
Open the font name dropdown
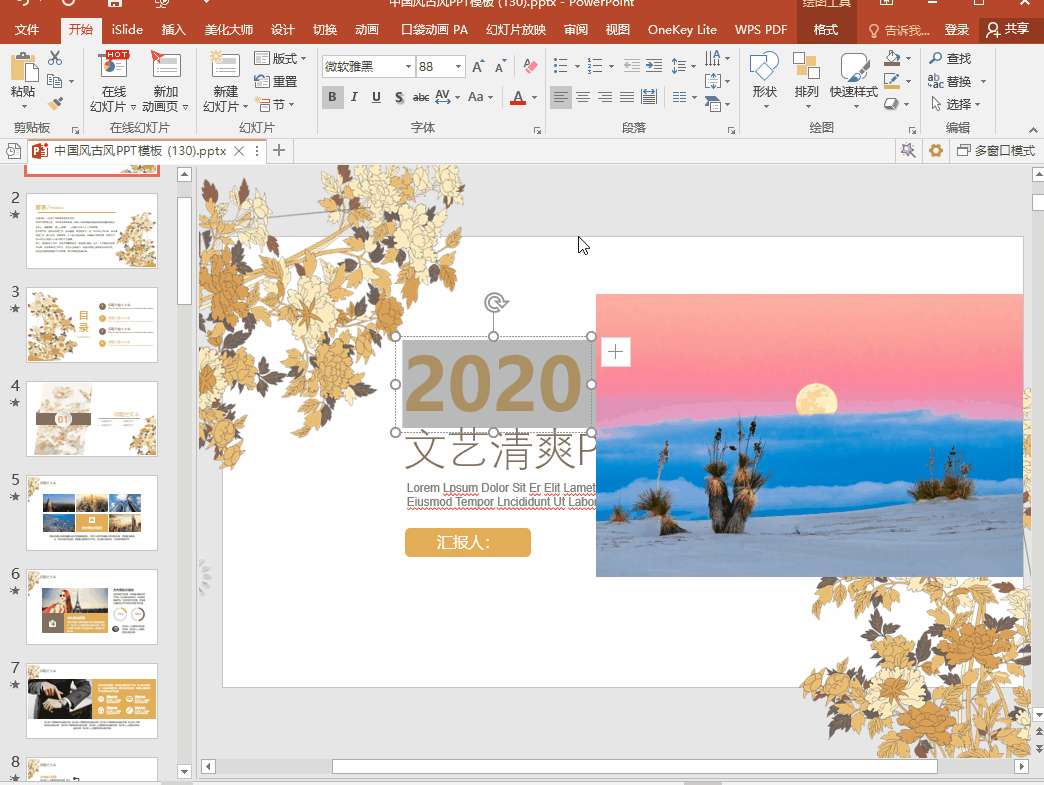coord(408,67)
